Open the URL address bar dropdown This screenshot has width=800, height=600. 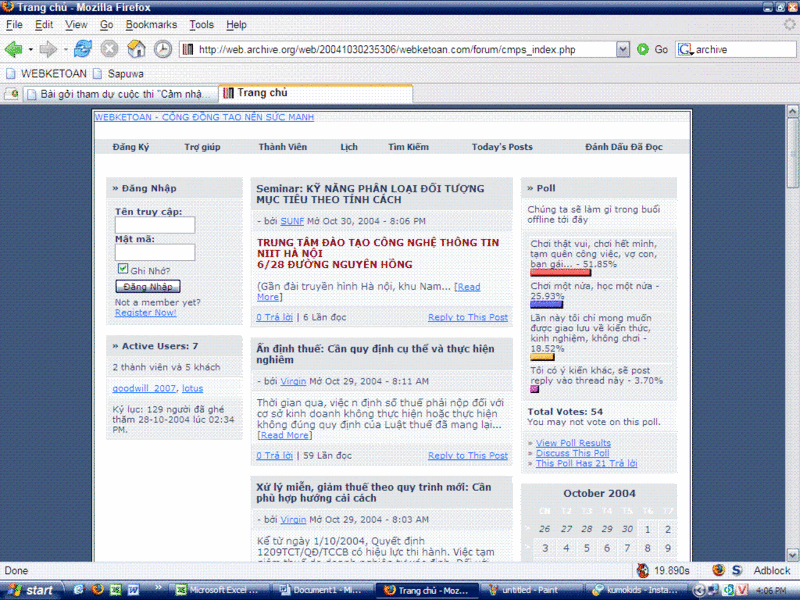[623, 49]
